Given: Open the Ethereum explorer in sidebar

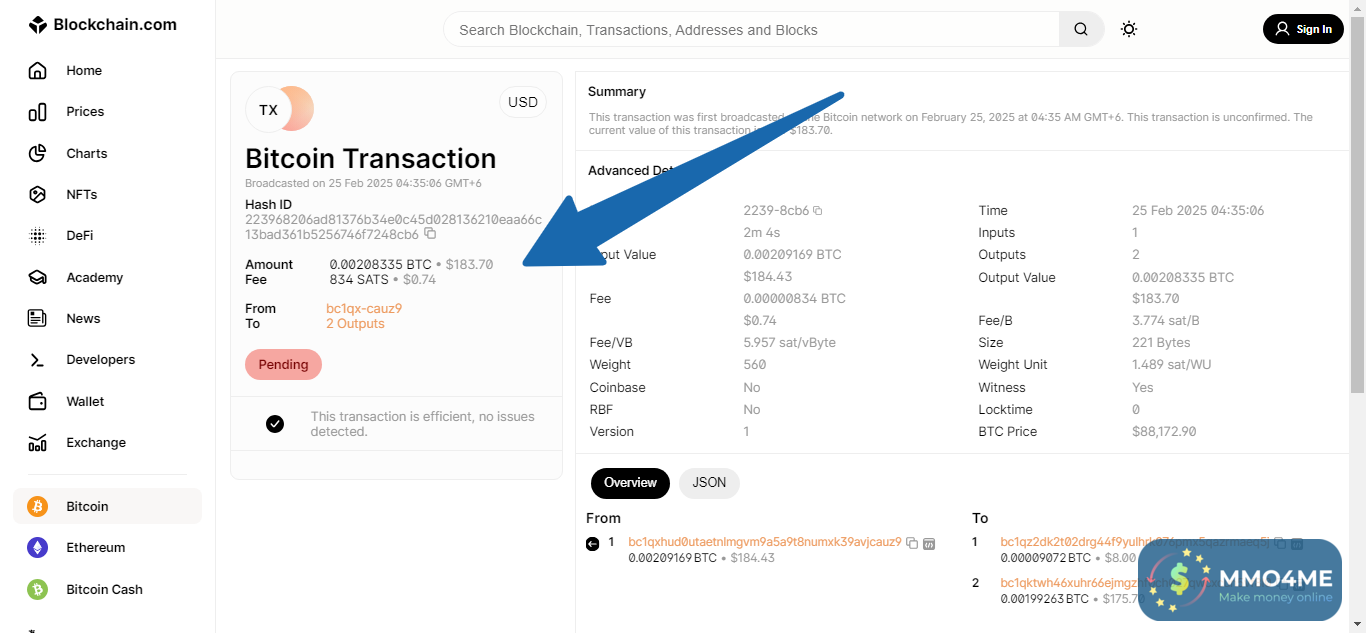Looking at the screenshot, I should 95,548.
